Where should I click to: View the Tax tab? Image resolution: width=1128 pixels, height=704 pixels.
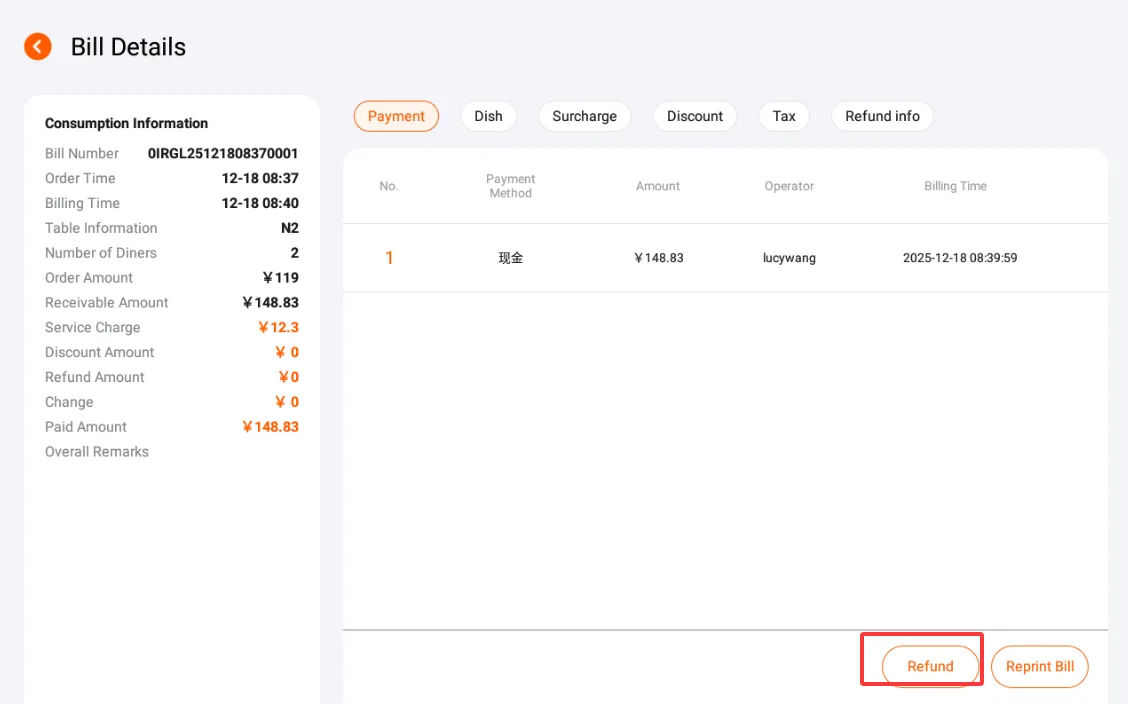point(784,116)
